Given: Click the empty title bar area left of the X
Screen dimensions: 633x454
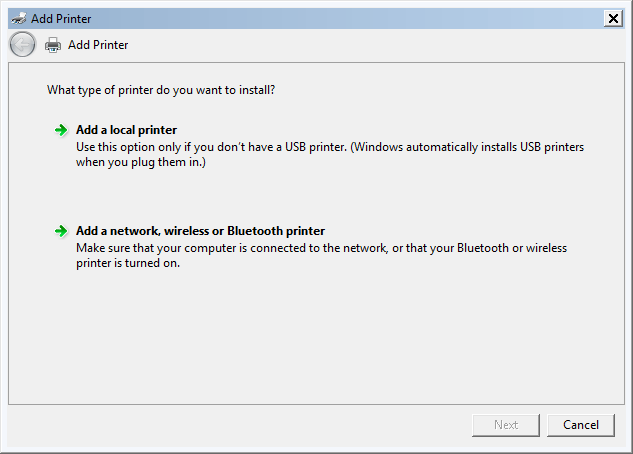Looking at the screenshot, I should pyautogui.click(x=347, y=19).
